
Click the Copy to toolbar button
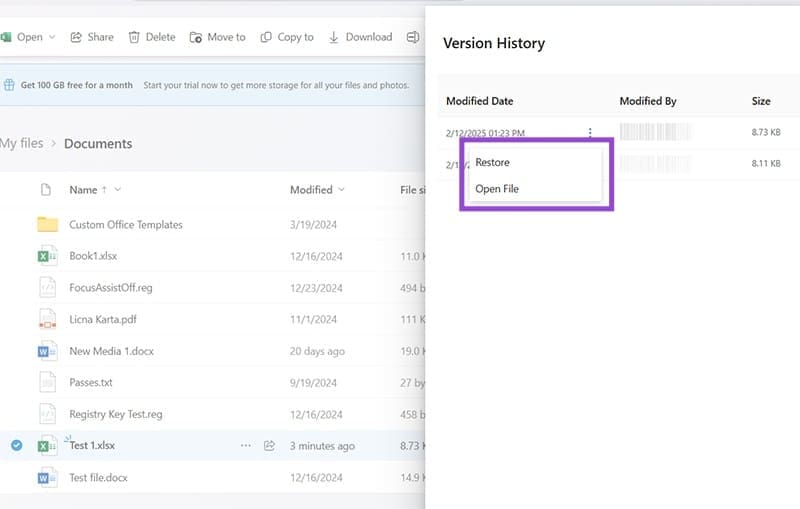pyautogui.click(x=287, y=37)
